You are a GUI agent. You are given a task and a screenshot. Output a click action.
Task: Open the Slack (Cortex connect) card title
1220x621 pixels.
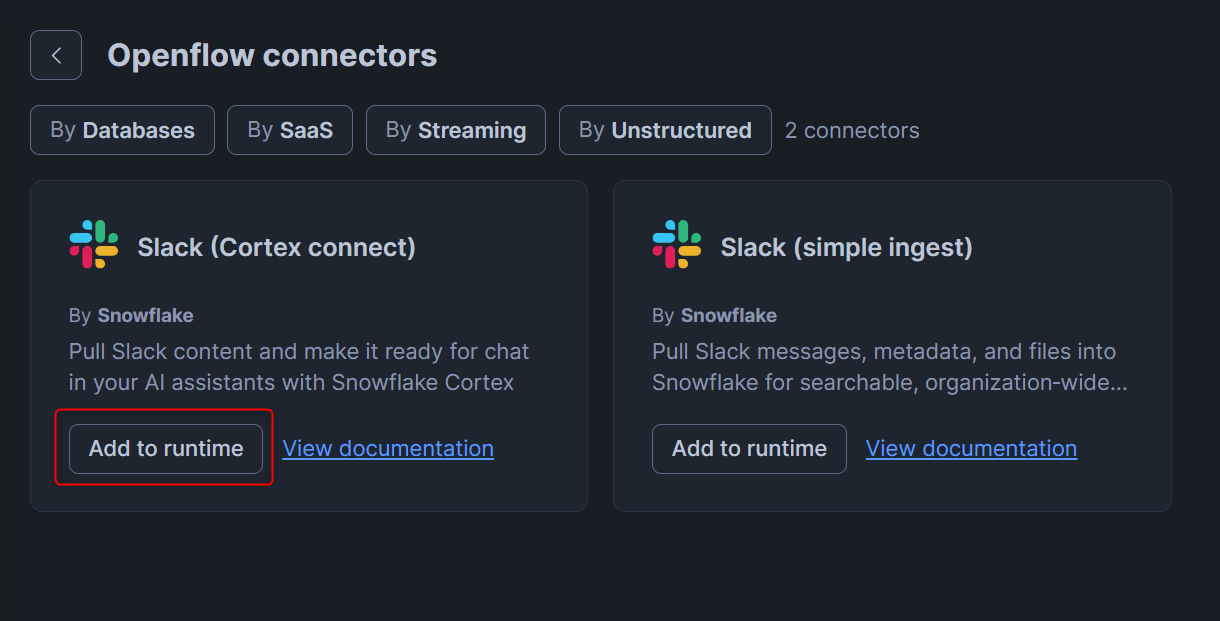tap(276, 247)
